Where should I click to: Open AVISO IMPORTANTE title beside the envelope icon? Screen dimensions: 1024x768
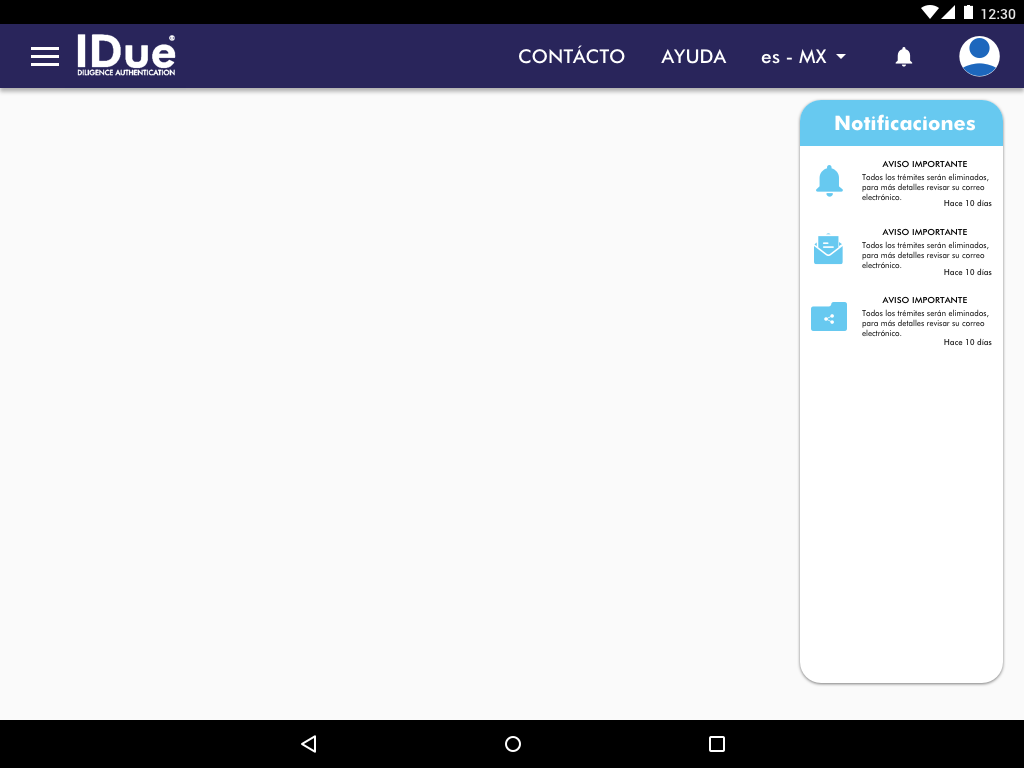pyautogui.click(x=924, y=232)
